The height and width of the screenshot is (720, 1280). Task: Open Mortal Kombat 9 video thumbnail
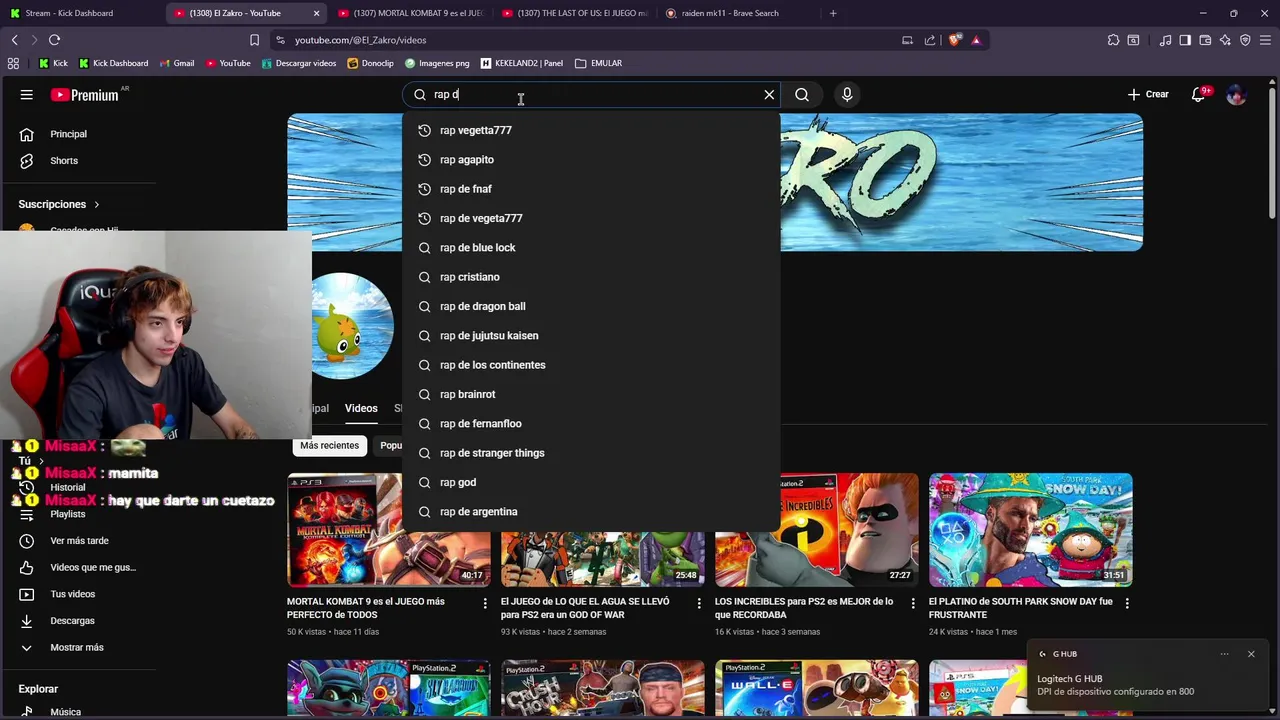(389, 530)
